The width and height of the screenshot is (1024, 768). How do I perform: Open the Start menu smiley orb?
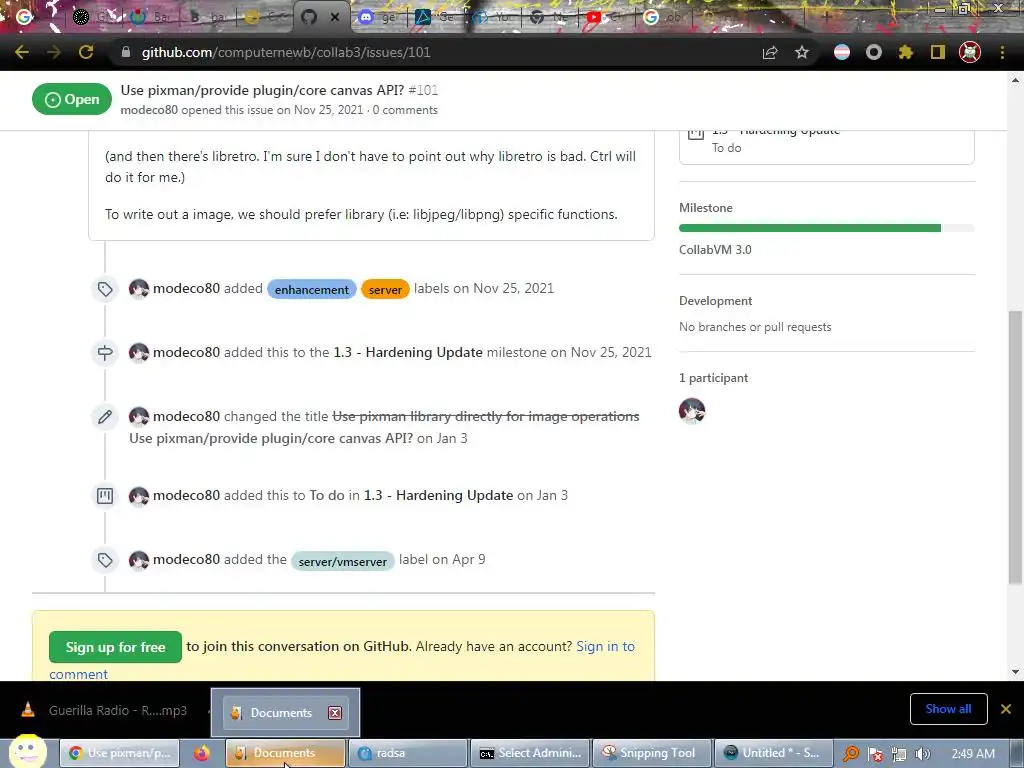(28, 750)
